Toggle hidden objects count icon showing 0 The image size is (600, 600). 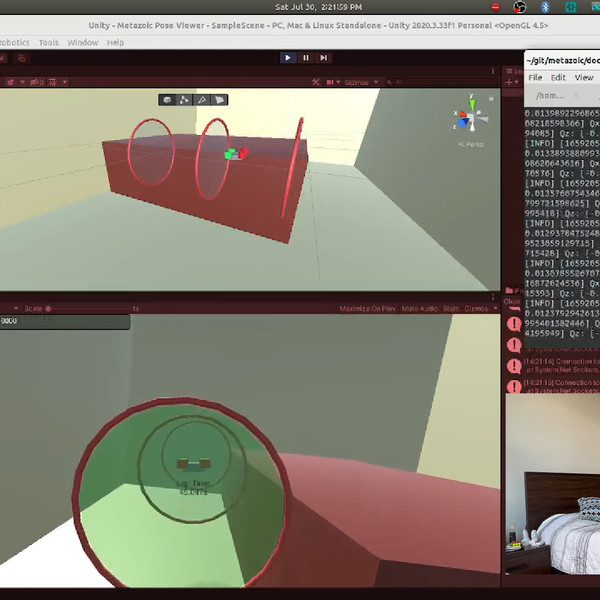point(37,82)
